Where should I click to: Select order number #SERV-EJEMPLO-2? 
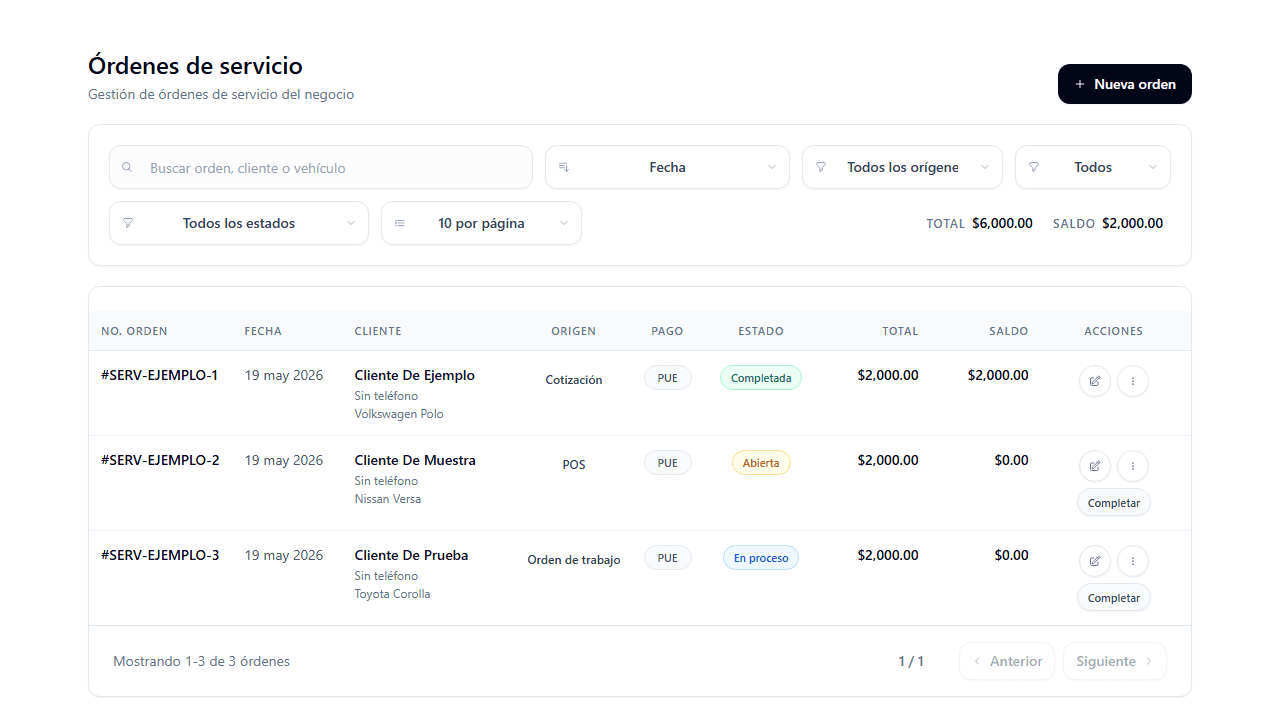pos(160,460)
